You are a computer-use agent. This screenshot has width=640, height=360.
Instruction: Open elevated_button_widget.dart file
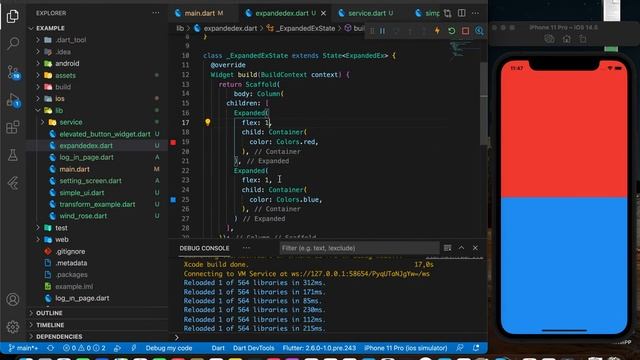[104, 134]
